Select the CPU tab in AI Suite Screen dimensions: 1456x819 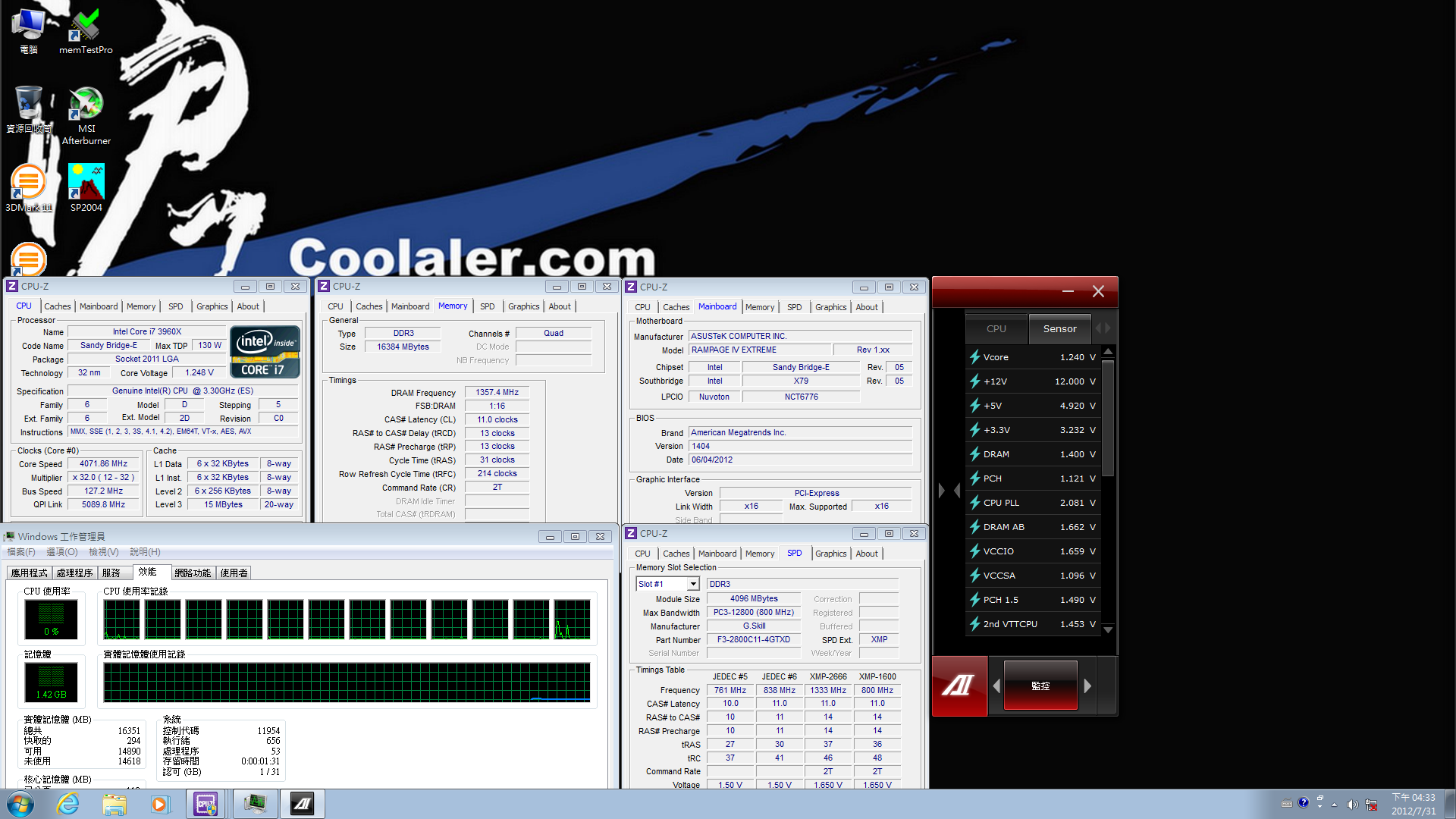click(x=996, y=328)
